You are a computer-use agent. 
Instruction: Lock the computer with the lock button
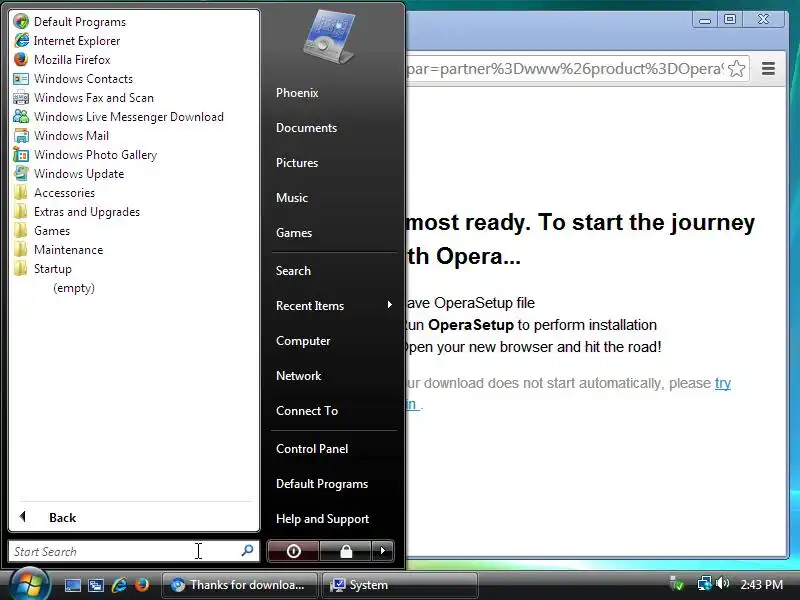click(346, 551)
